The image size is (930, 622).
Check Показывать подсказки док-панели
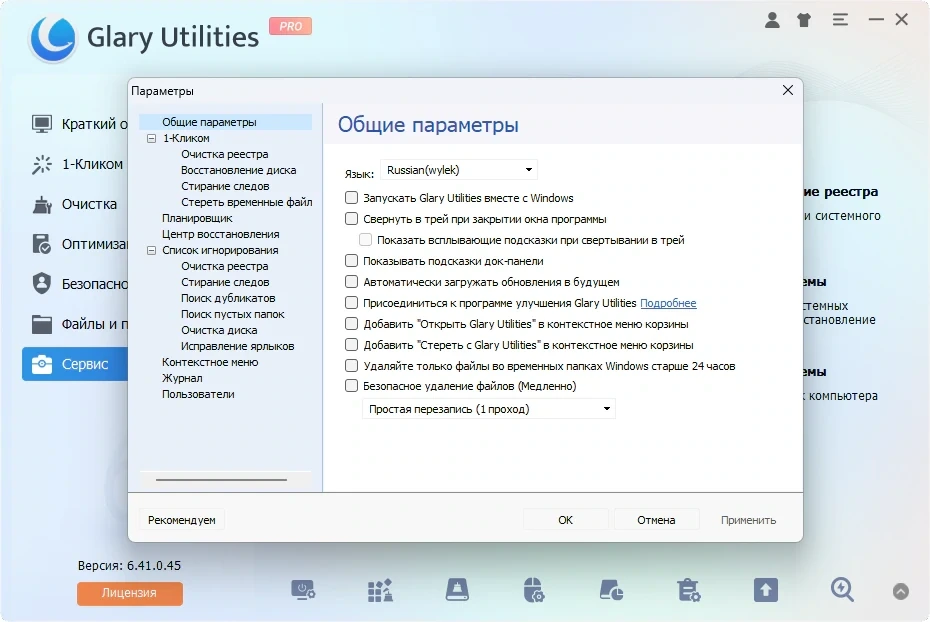351,261
